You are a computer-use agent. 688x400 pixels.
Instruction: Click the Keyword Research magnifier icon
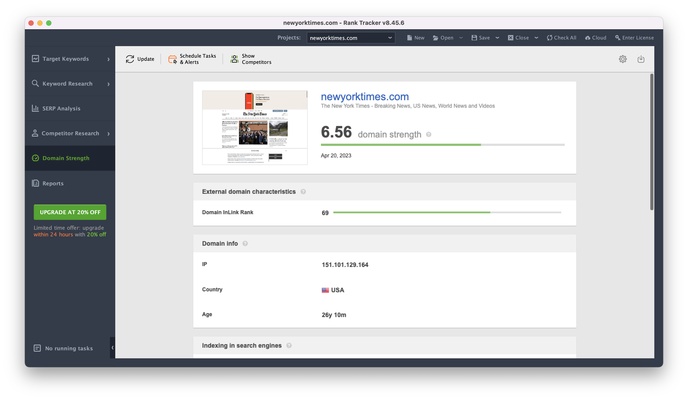pyautogui.click(x=36, y=83)
